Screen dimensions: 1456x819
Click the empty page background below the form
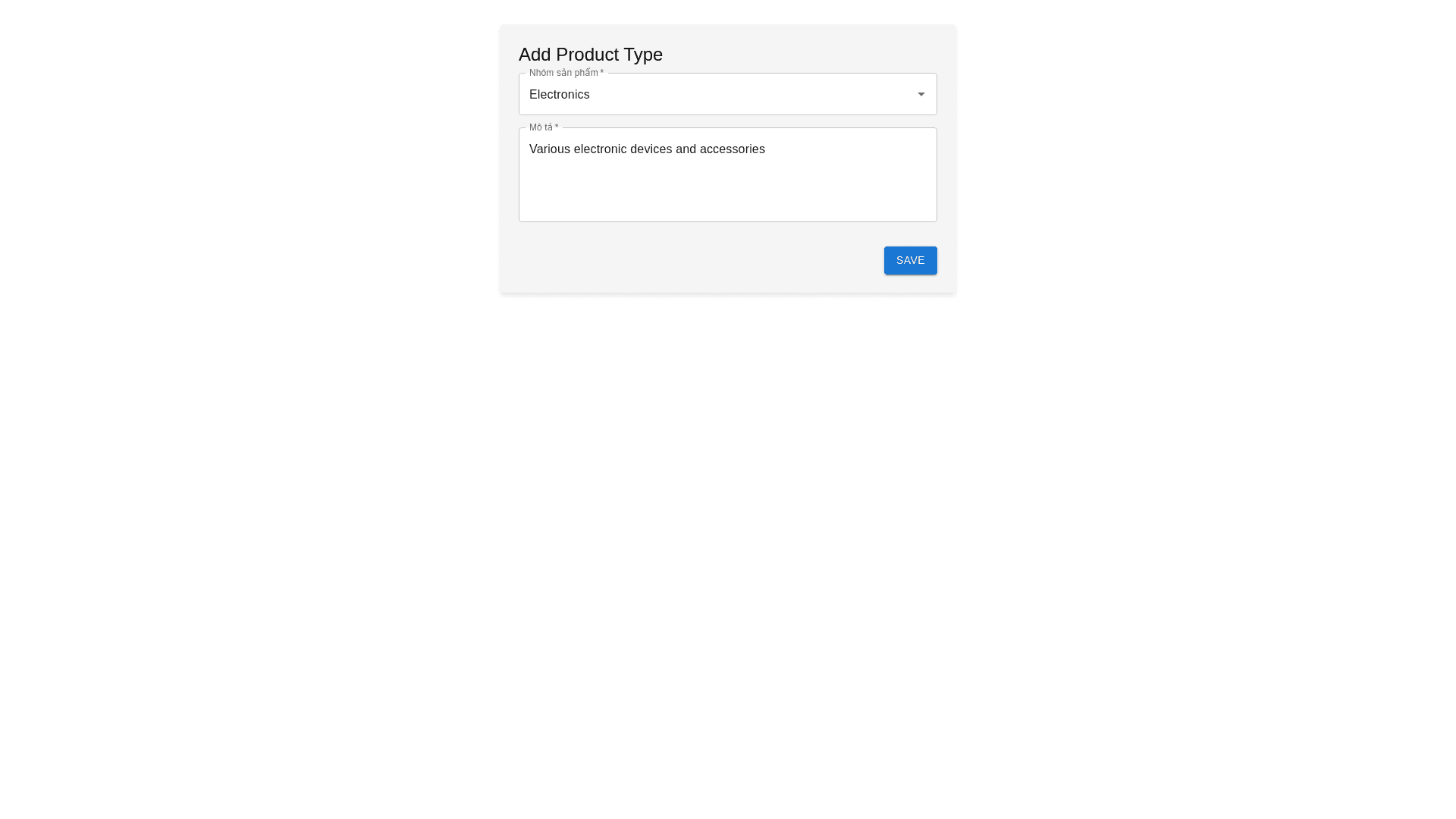[x=726, y=531]
